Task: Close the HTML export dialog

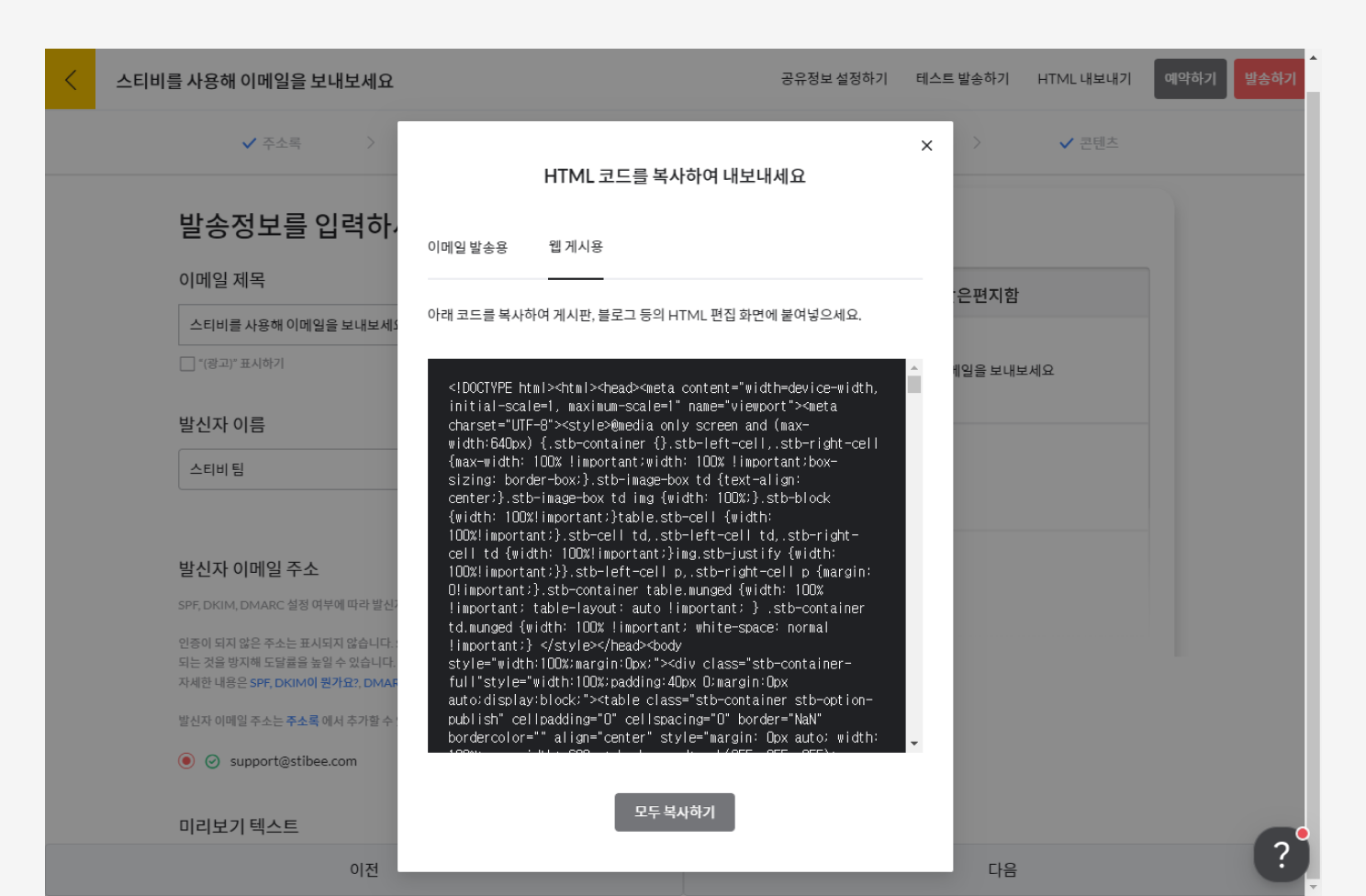Action: [926, 145]
